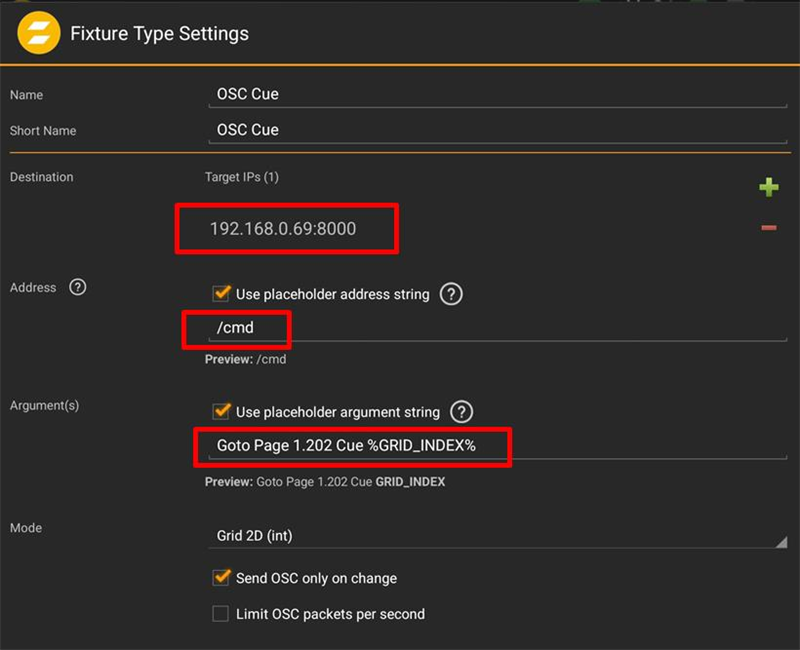This screenshot has height=650, width=800.
Task: Open help for placeholder address string
Action: [x=451, y=294]
